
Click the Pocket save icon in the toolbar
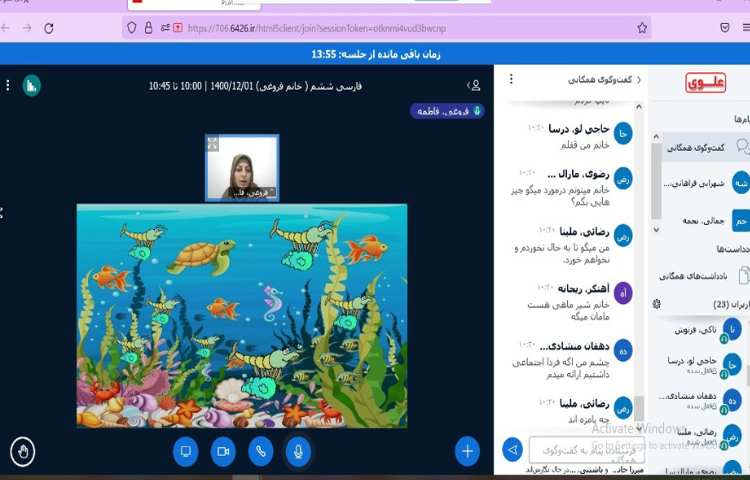[725, 28]
